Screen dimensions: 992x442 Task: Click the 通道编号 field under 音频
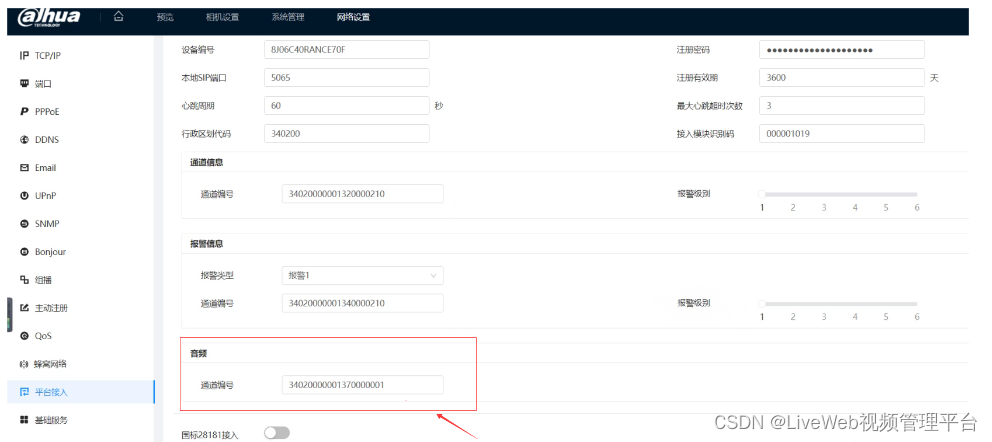pos(363,384)
